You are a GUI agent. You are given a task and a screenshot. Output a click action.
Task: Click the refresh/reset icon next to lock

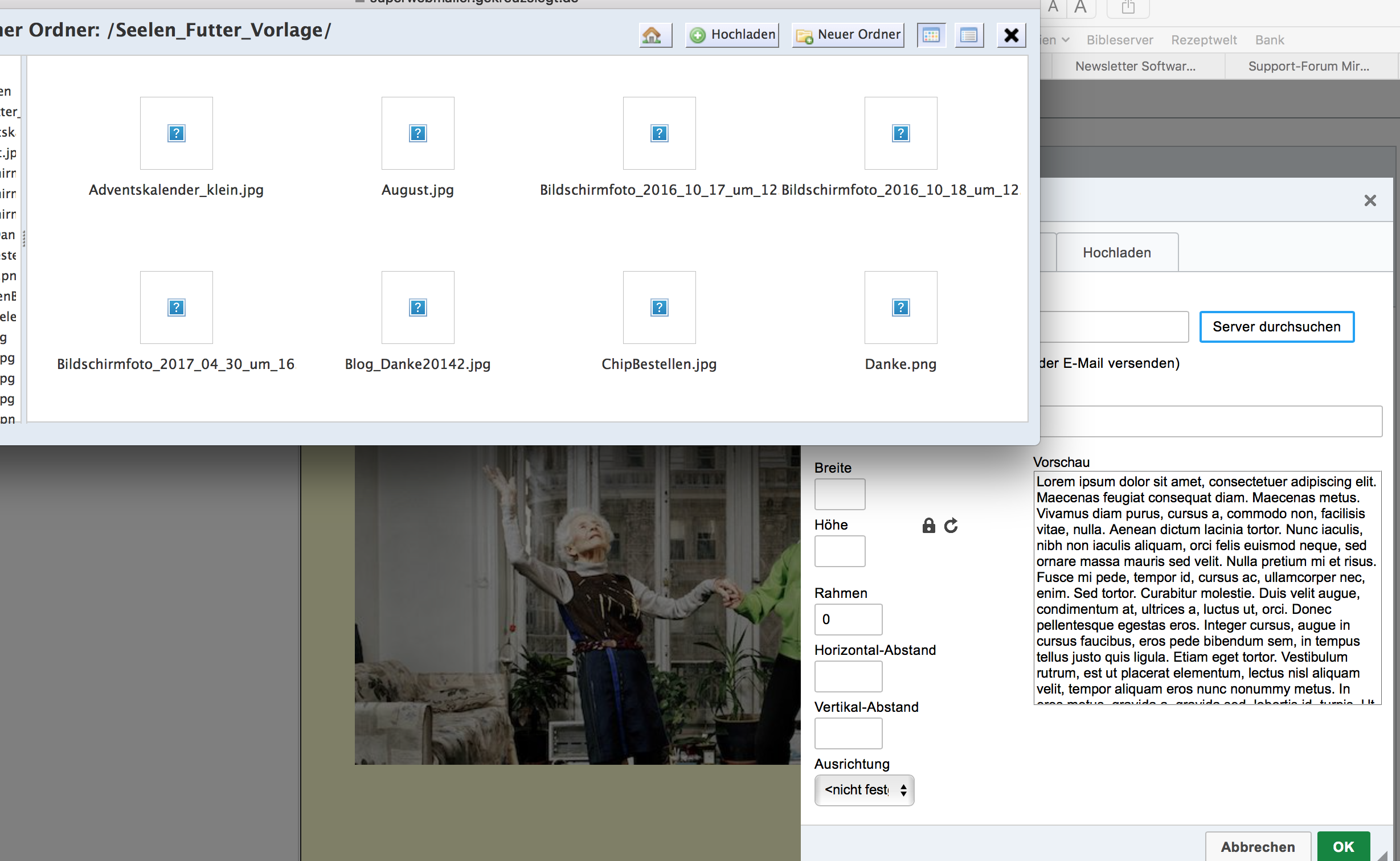click(x=950, y=525)
